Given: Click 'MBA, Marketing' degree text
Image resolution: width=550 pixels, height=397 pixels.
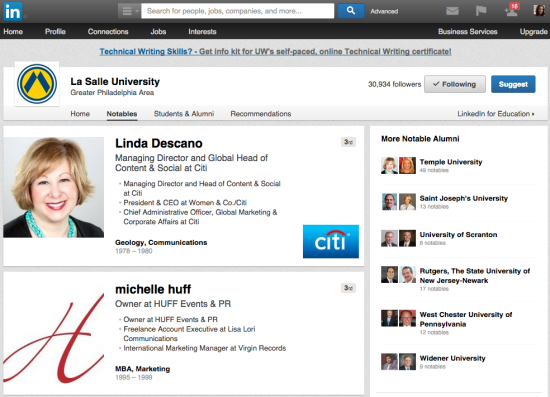Looking at the screenshot, I should click(x=142, y=369).
